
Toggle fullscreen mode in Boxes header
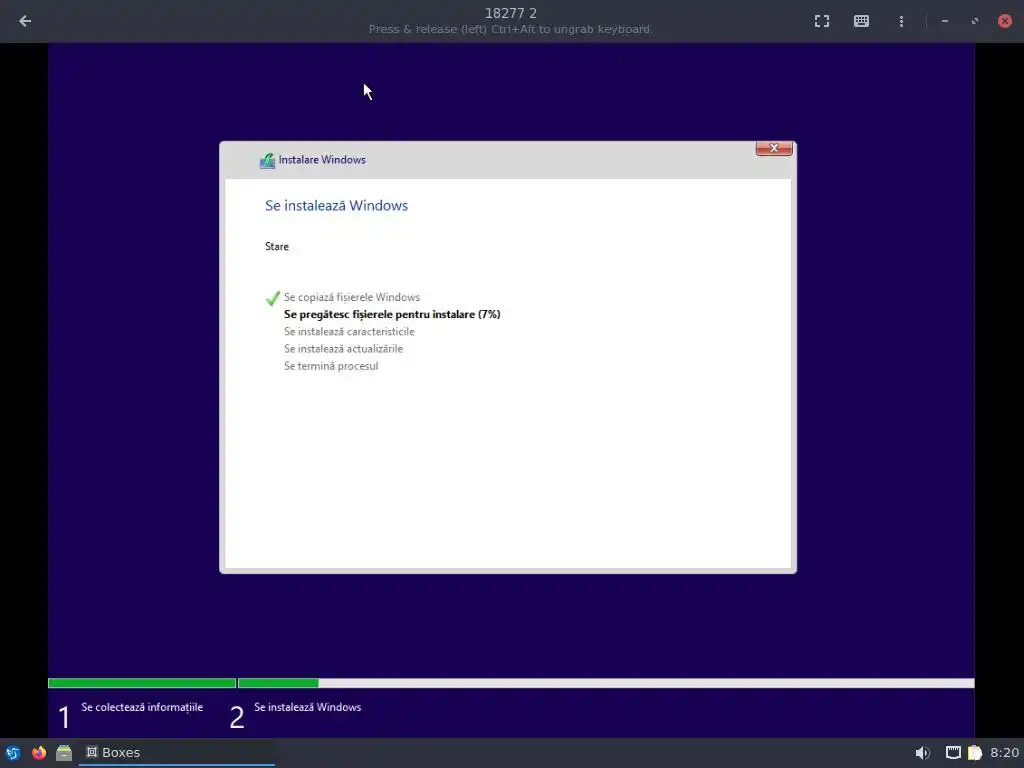click(822, 21)
